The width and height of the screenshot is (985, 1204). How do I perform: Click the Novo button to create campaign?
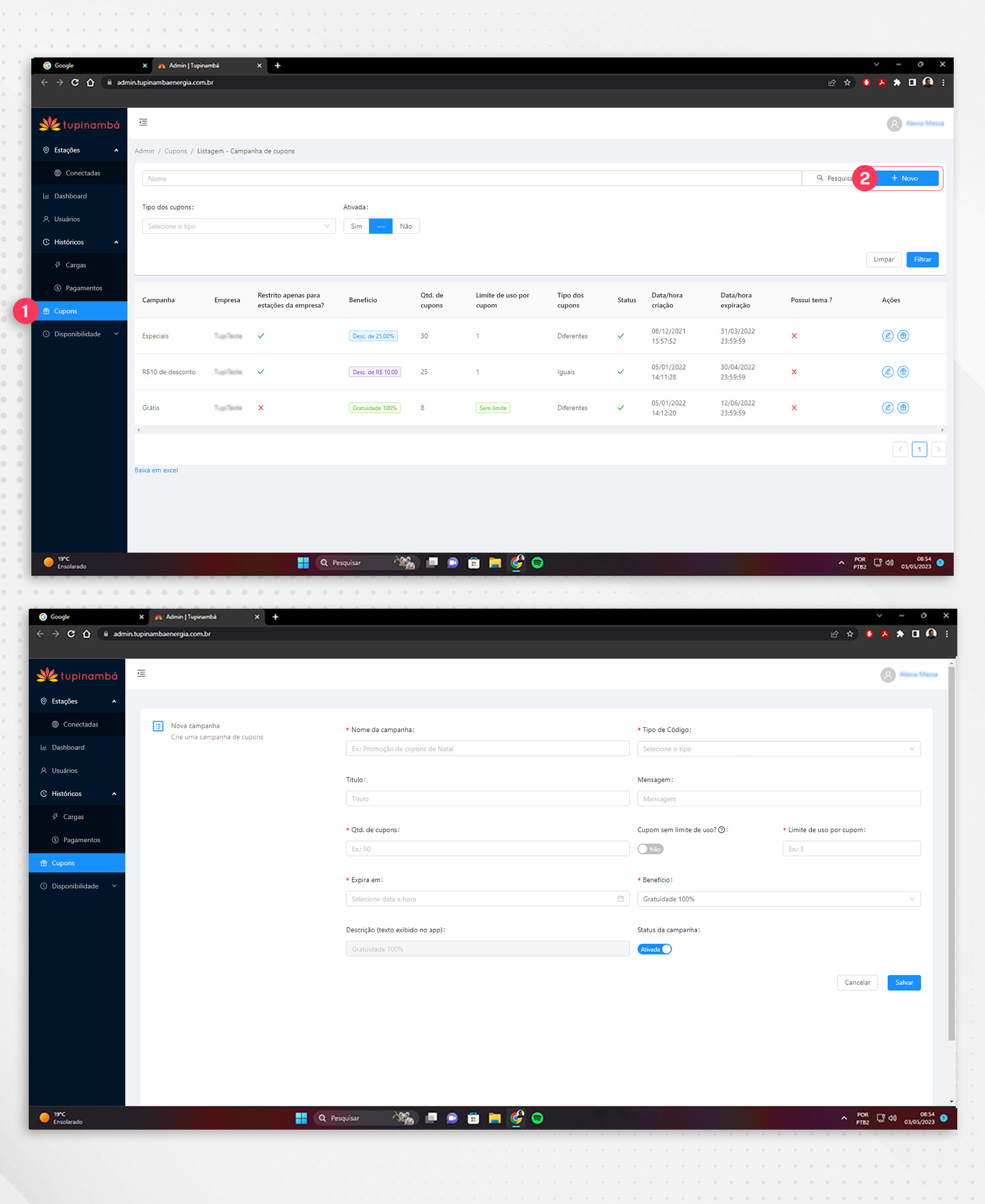911,179
